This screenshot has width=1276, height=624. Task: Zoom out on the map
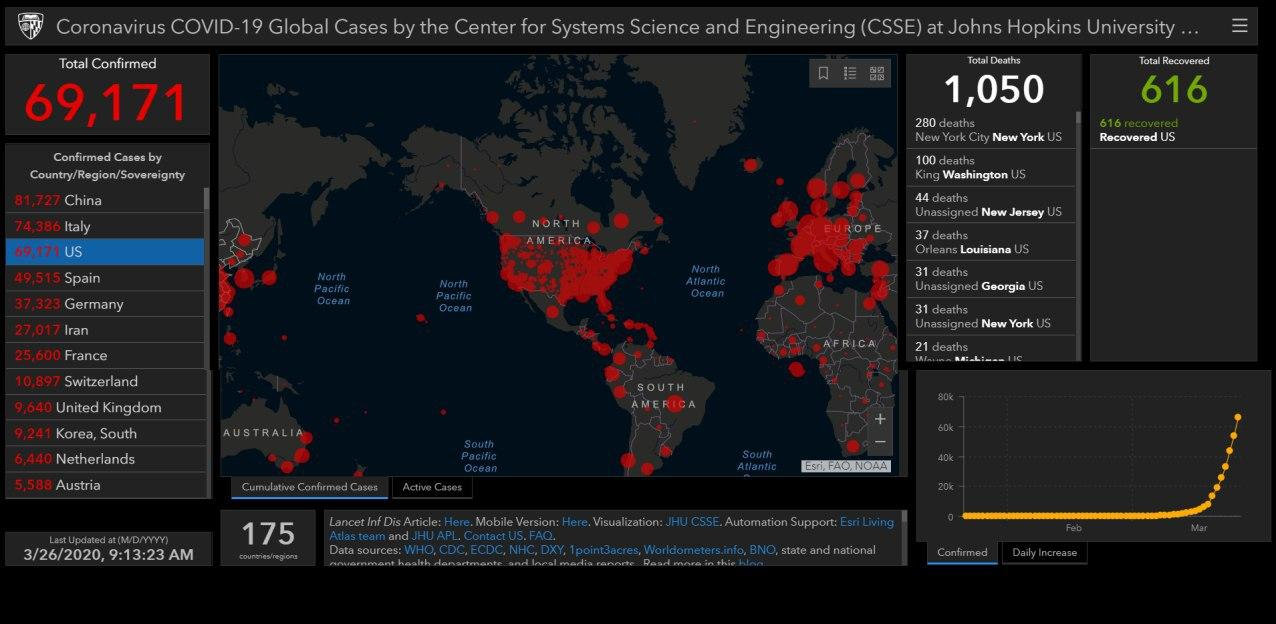[880, 443]
